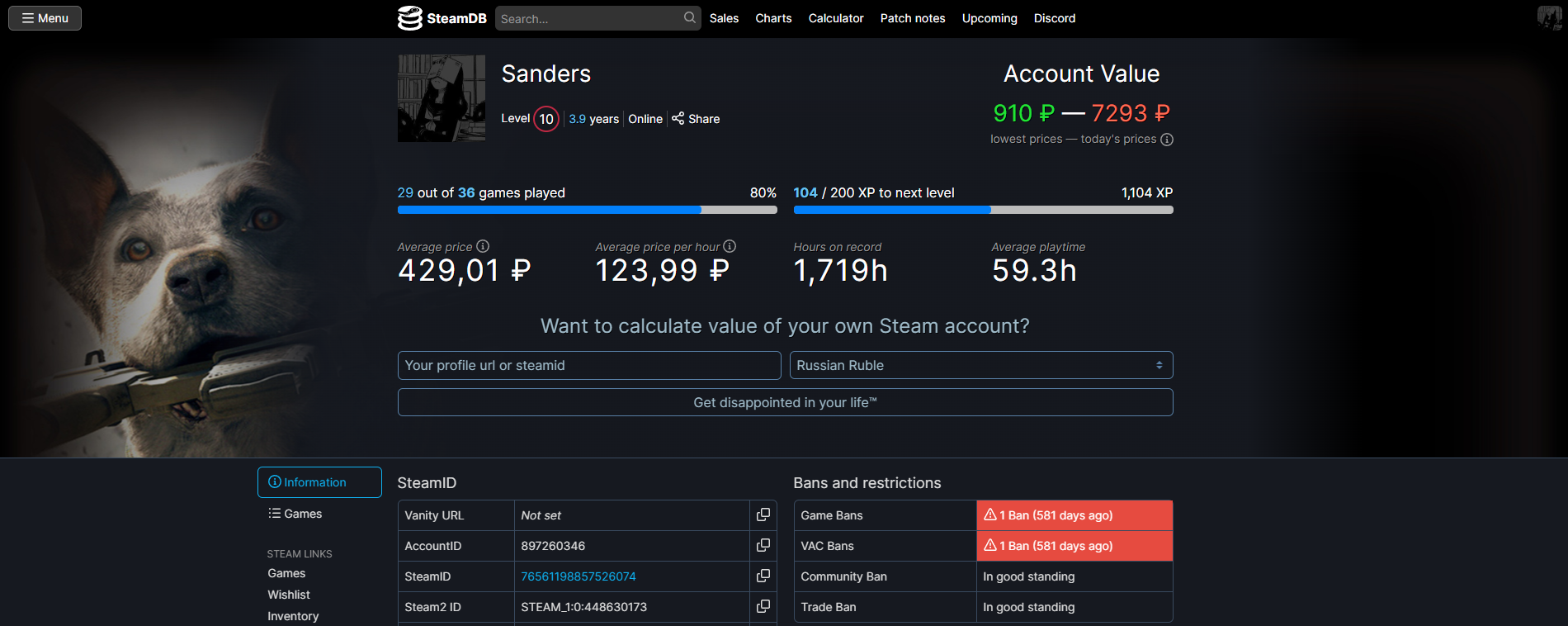Click the Level 10 badge
1568x626 pixels.
click(x=546, y=119)
